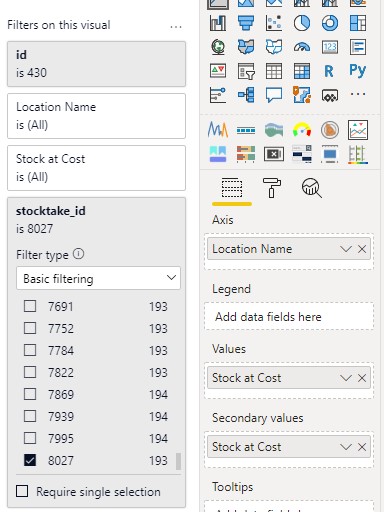This screenshot has height=512, width=384.
Task: Open the Analytics magnifier tab
Action: [312, 188]
